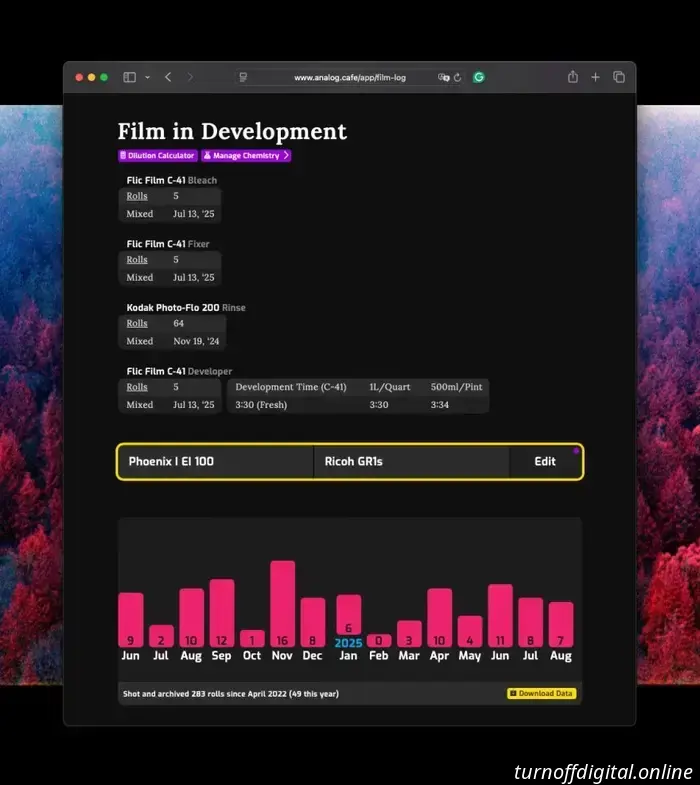The height and width of the screenshot is (785, 700).
Task: Select the Feb bar showing 0
Action: click(x=379, y=640)
